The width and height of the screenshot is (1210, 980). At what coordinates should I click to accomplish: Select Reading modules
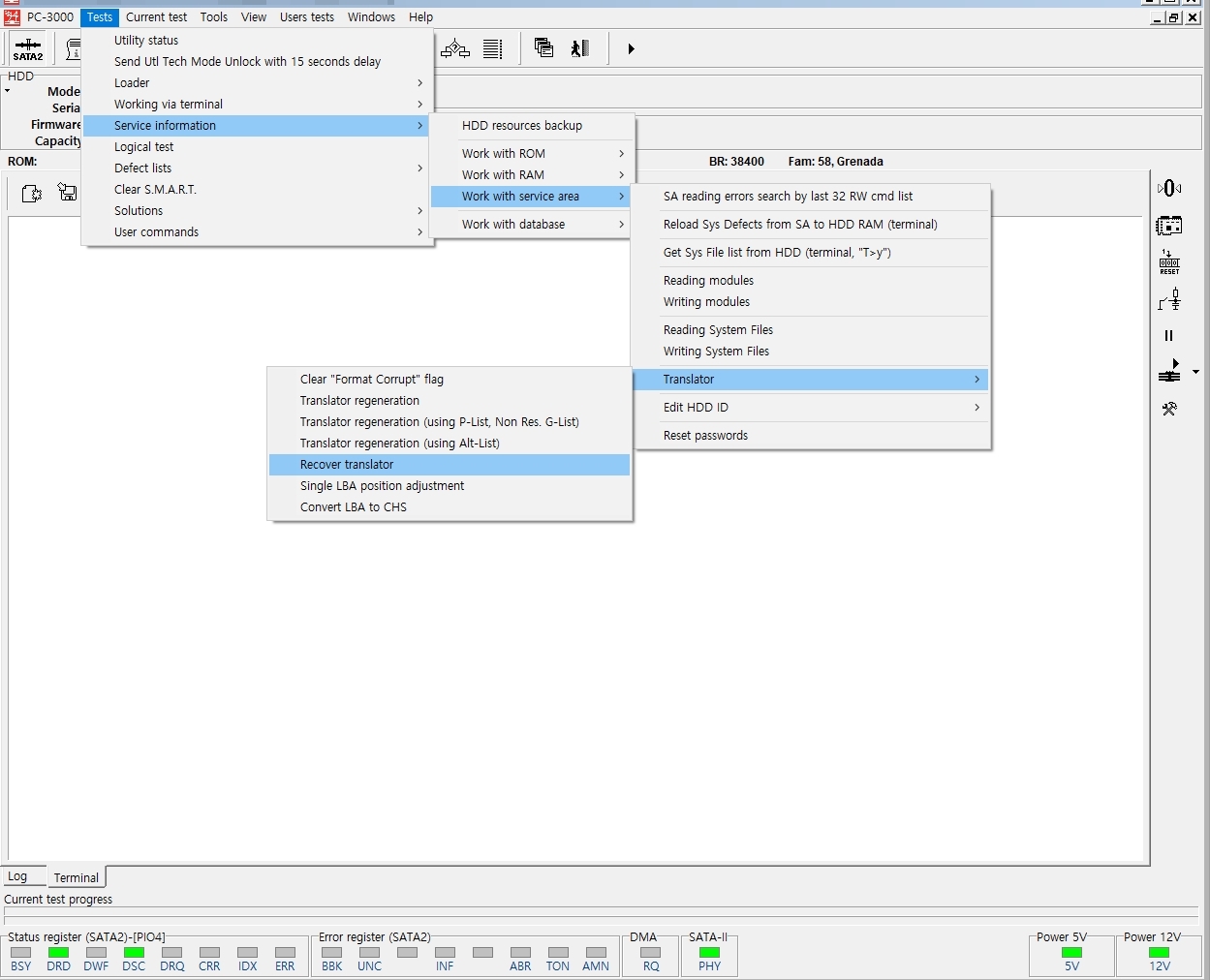click(x=811, y=281)
